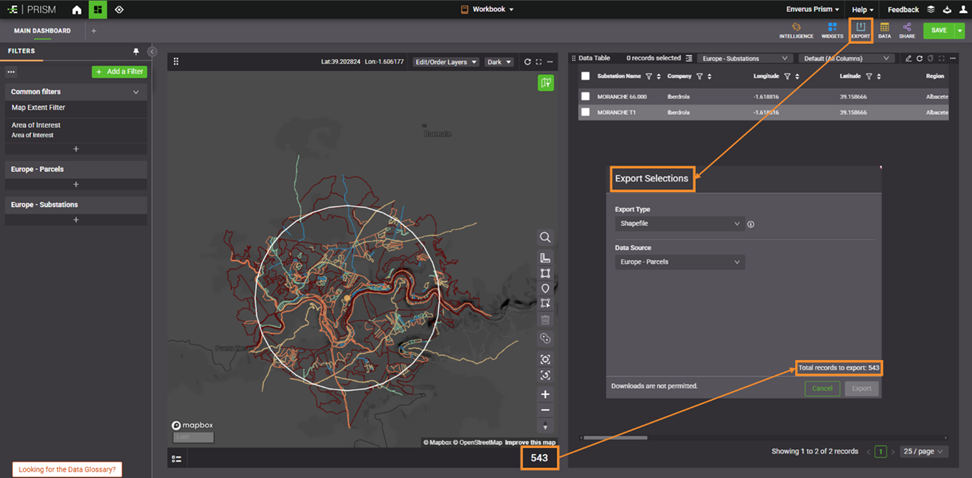
Task: Open the Export Type Shapefile dropdown
Action: click(x=679, y=223)
